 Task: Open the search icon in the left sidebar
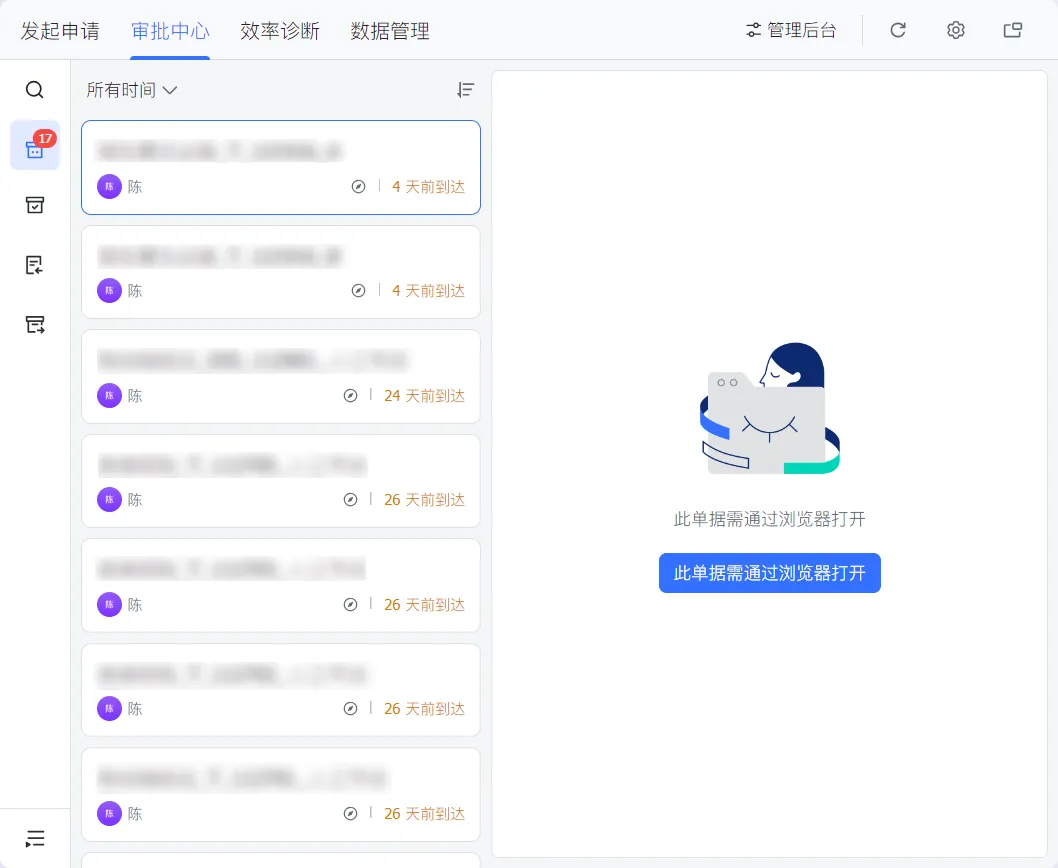pyautogui.click(x=34, y=90)
